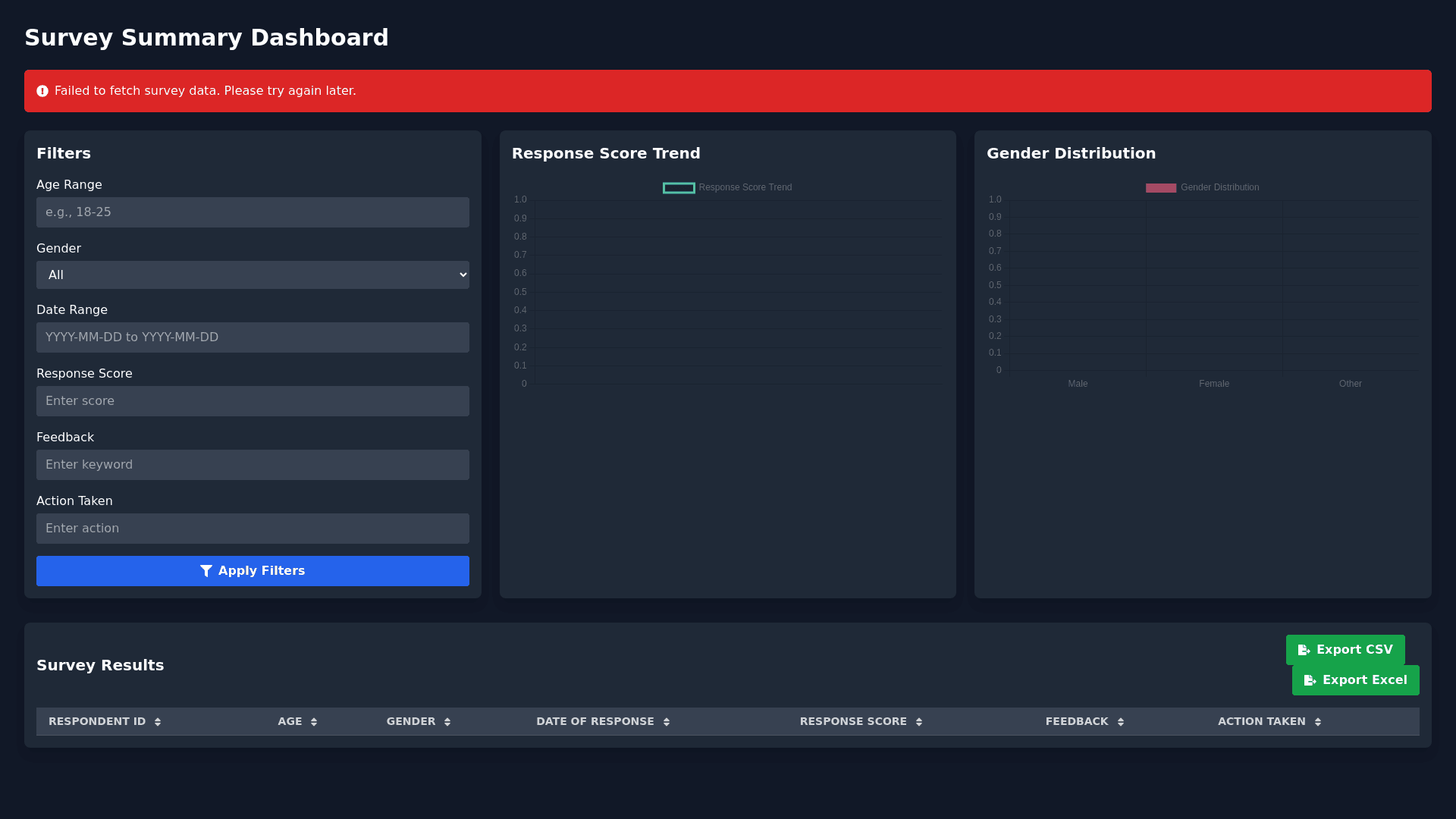Click the Age column sort icon
Viewport: 1456px width, 819px height.
click(314, 722)
